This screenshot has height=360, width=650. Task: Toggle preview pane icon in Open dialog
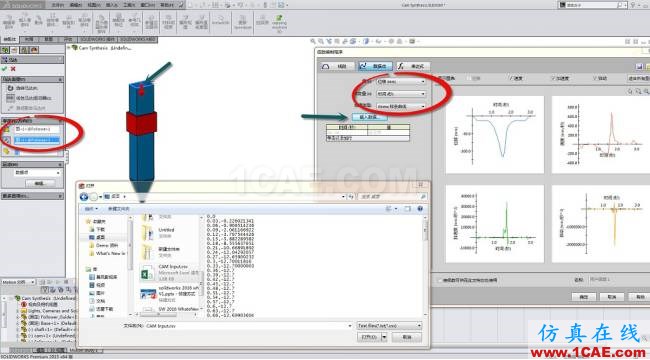[x=407, y=209]
